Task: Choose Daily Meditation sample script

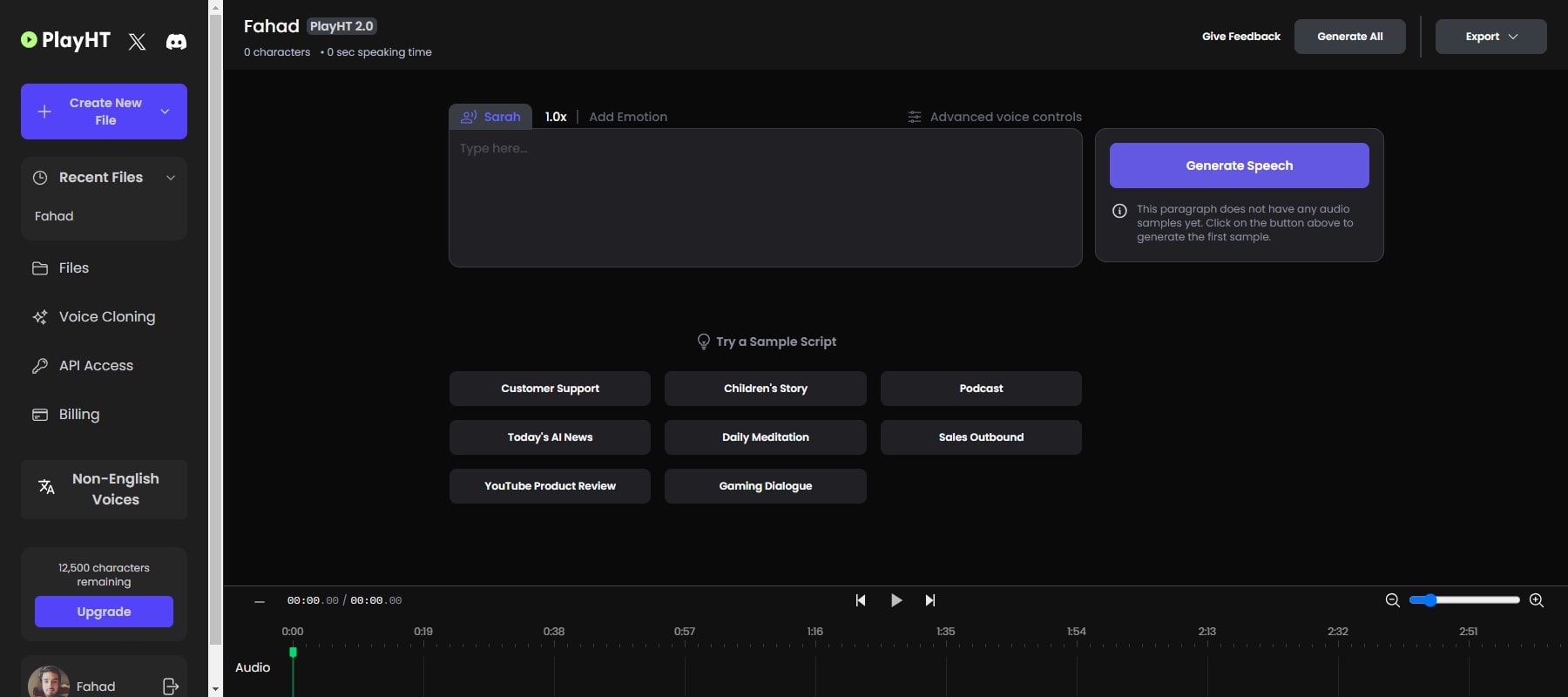Action: [x=765, y=437]
